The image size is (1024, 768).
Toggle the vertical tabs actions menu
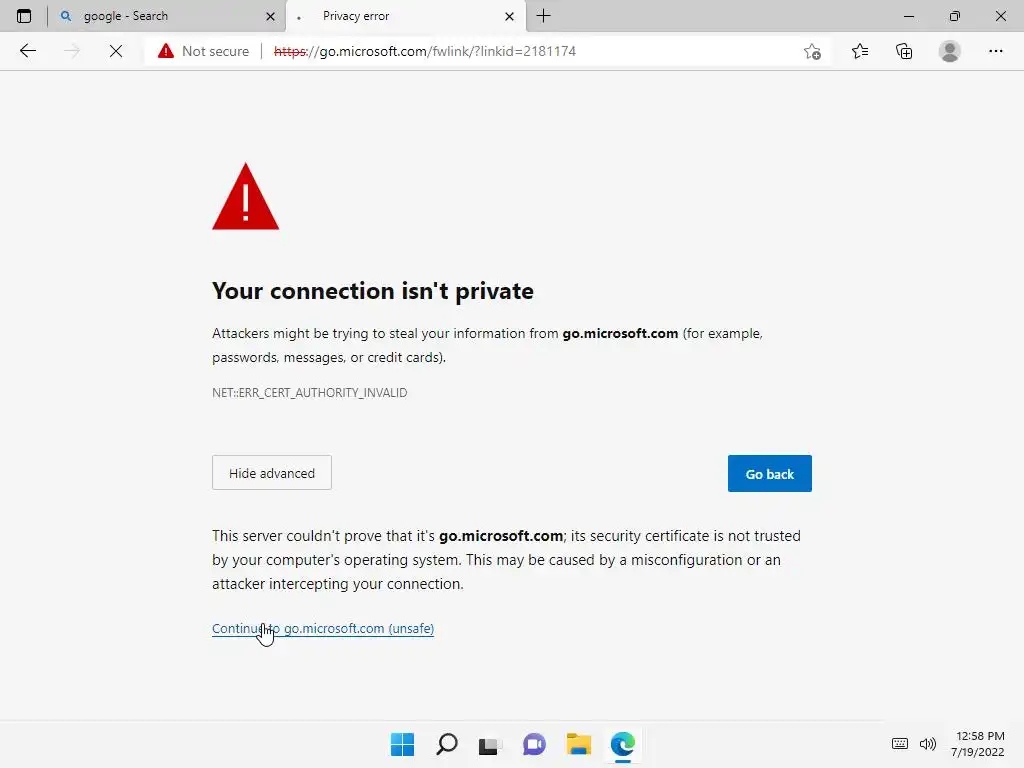tap(24, 16)
